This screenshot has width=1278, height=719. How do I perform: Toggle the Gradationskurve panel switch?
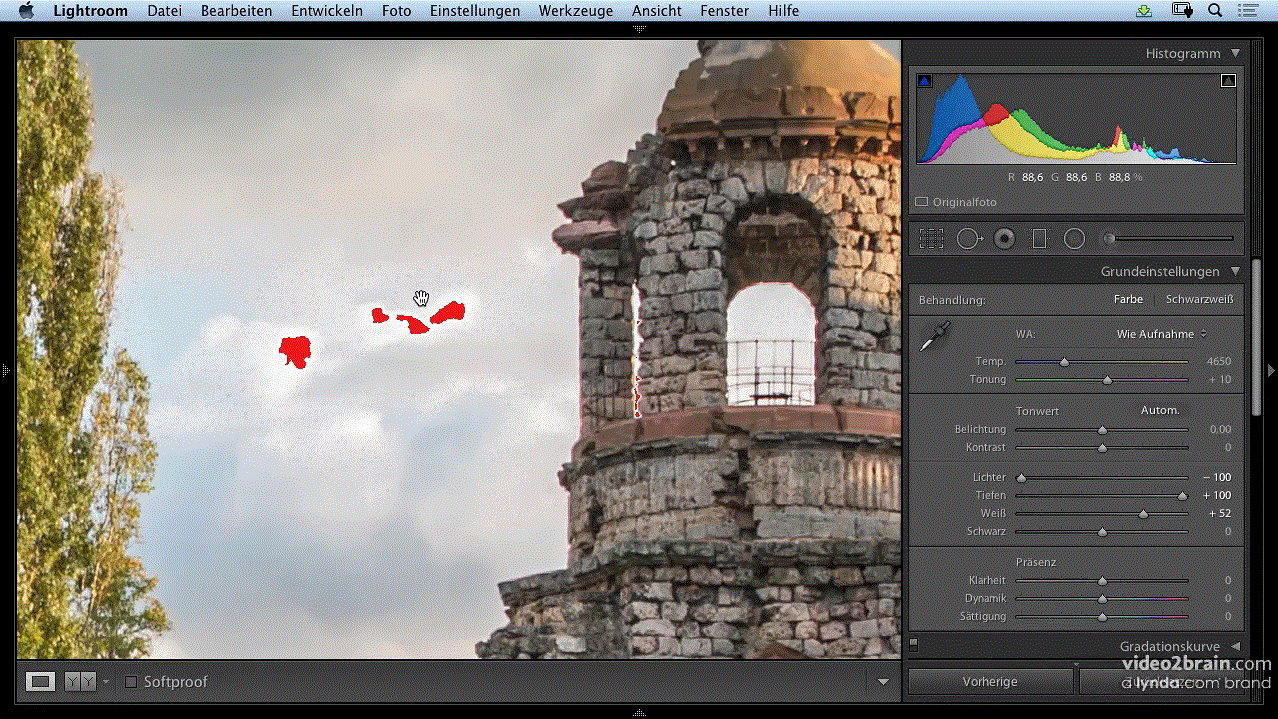tap(913, 645)
